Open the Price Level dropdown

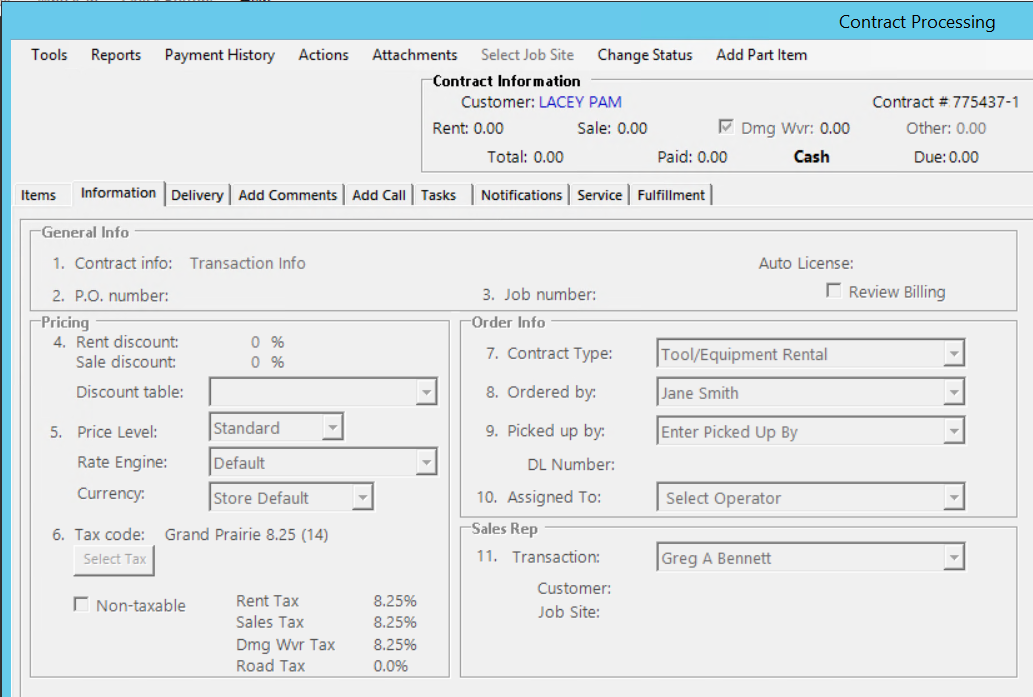(332, 428)
